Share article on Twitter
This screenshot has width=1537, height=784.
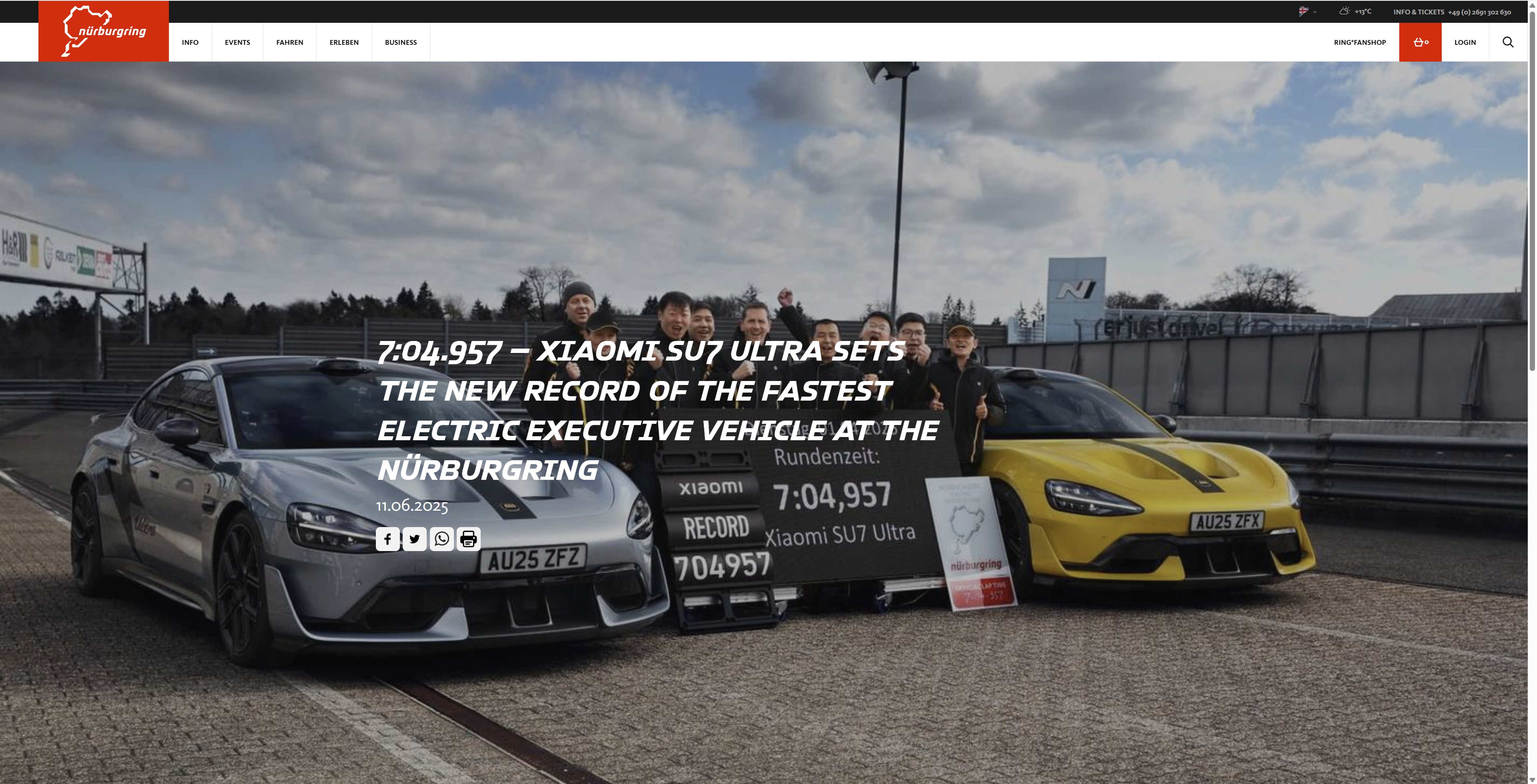pos(415,539)
